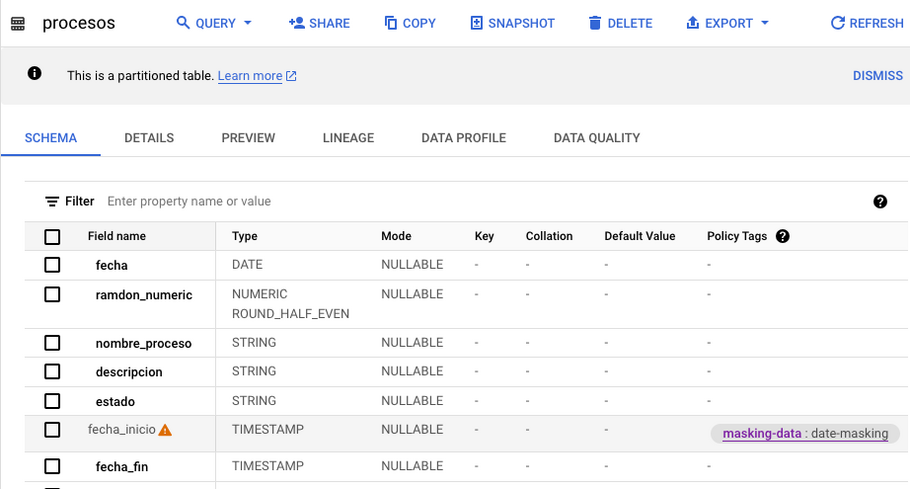Click the Share person-add icon

tap(297, 23)
